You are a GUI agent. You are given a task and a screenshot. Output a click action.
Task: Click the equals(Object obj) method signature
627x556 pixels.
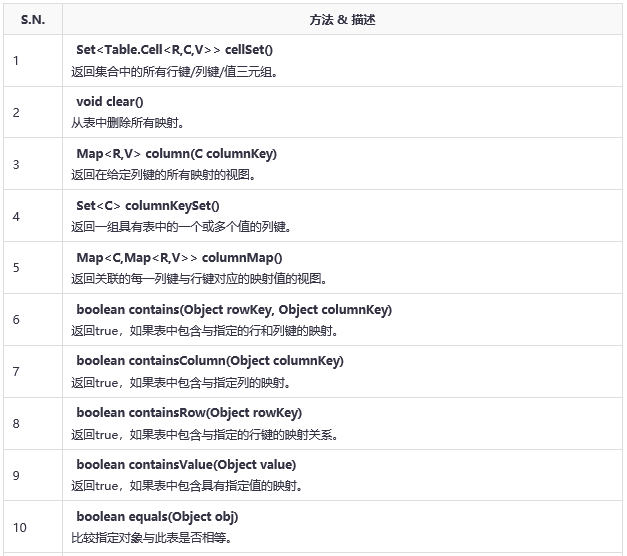click(x=157, y=517)
